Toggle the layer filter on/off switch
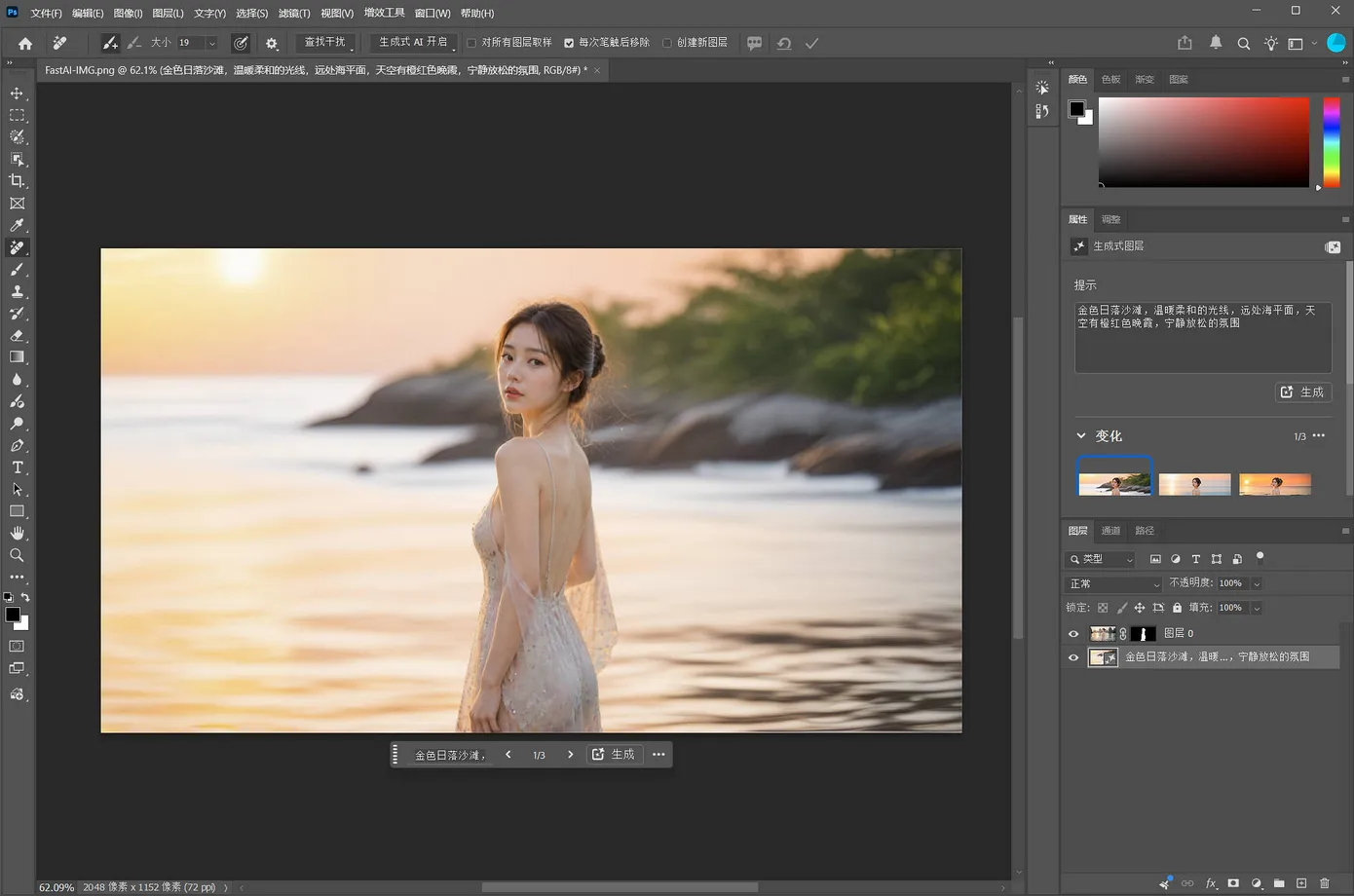This screenshot has width=1354, height=896. coord(1260,558)
